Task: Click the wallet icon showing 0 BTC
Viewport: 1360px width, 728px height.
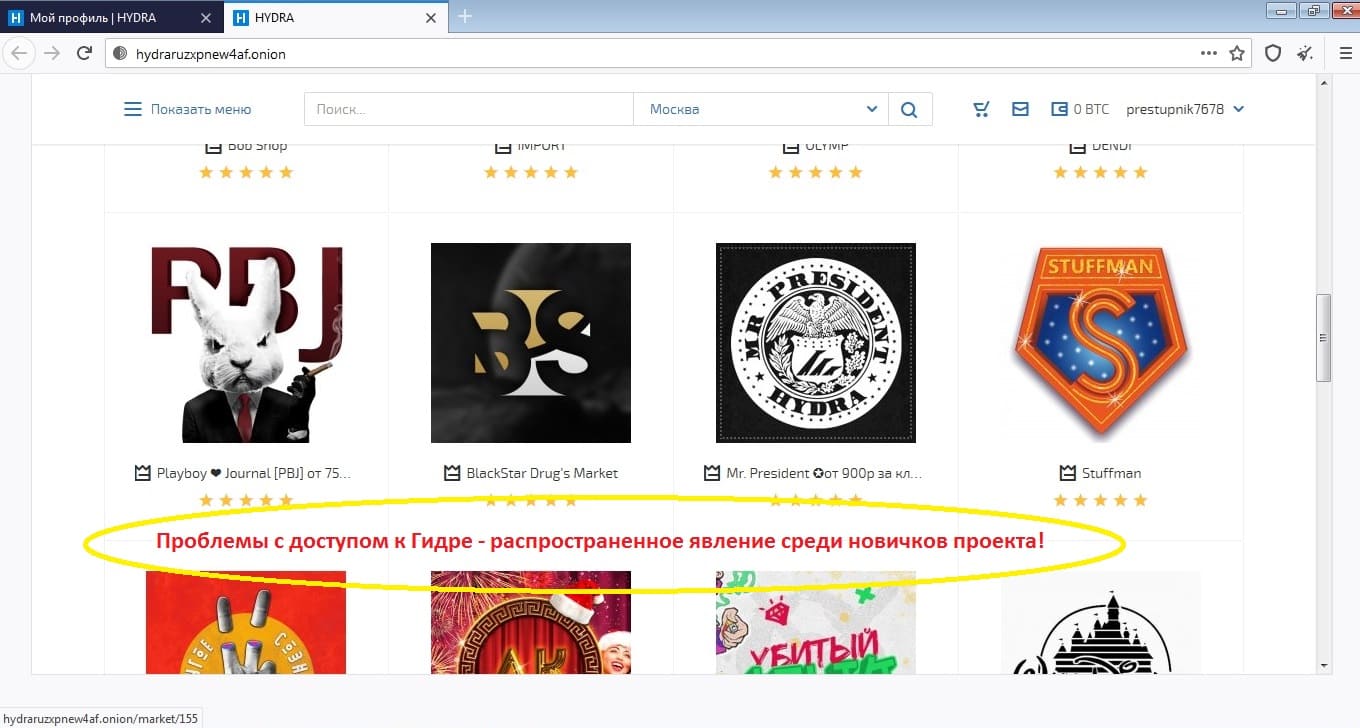Action: pyautogui.click(x=1059, y=109)
